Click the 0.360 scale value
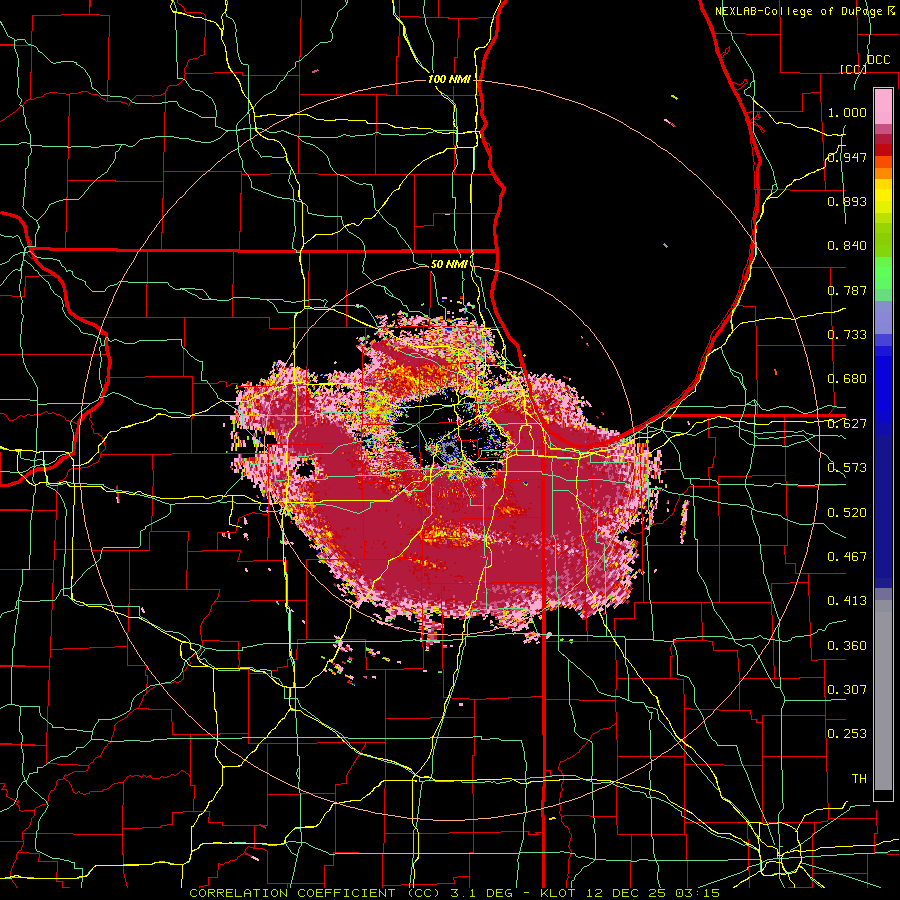 847,646
